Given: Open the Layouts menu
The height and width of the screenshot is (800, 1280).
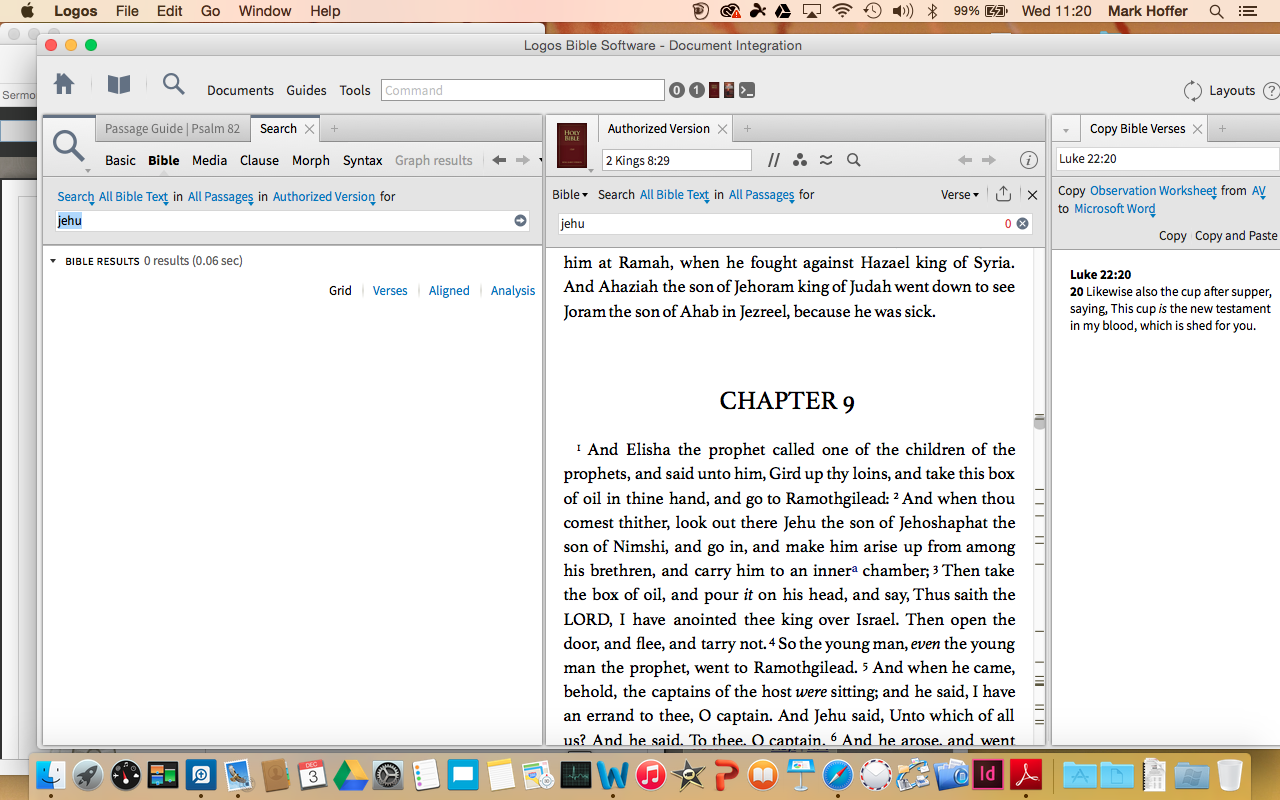Looking at the screenshot, I should pyautogui.click(x=1219, y=90).
